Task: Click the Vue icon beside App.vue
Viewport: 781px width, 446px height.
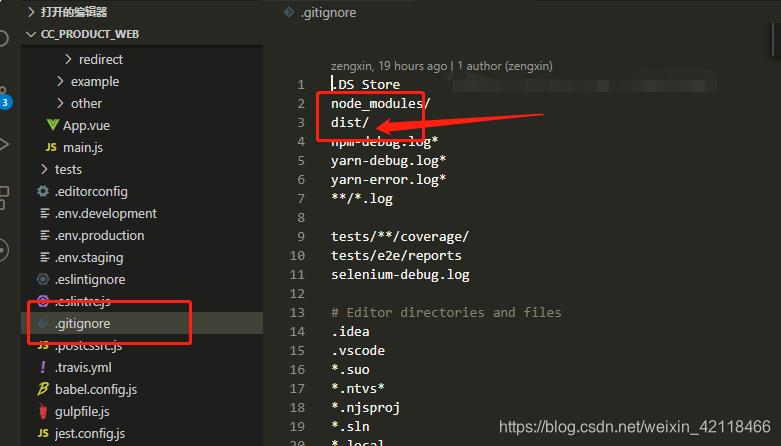Action: point(52,125)
